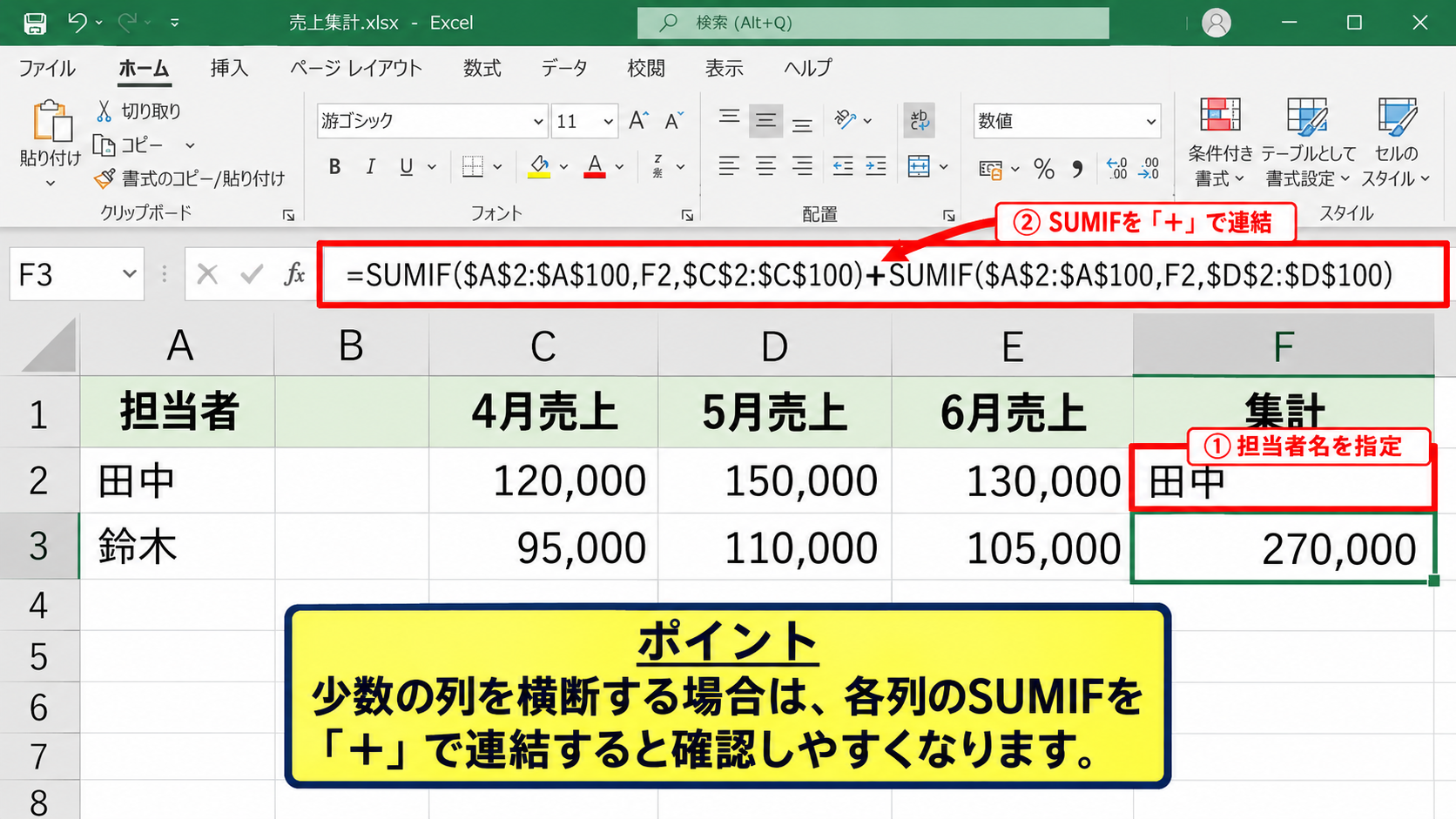Screen dimensions: 1456x819
Task: Click the red font color button
Action: [595, 166]
